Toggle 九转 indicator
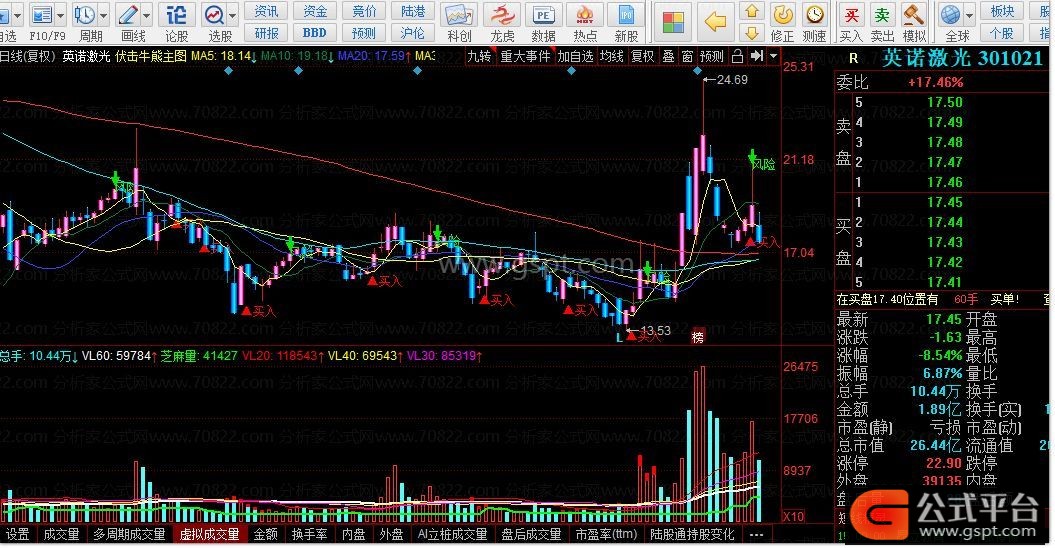The image size is (1055, 548). coord(478,57)
